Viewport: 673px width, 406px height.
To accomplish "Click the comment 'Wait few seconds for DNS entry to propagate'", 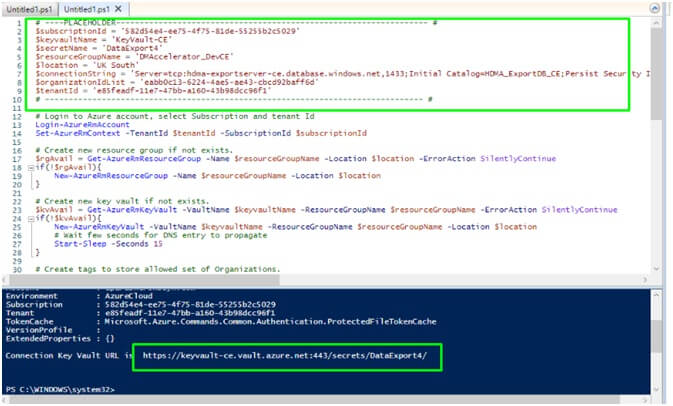I will pyautogui.click(x=161, y=236).
